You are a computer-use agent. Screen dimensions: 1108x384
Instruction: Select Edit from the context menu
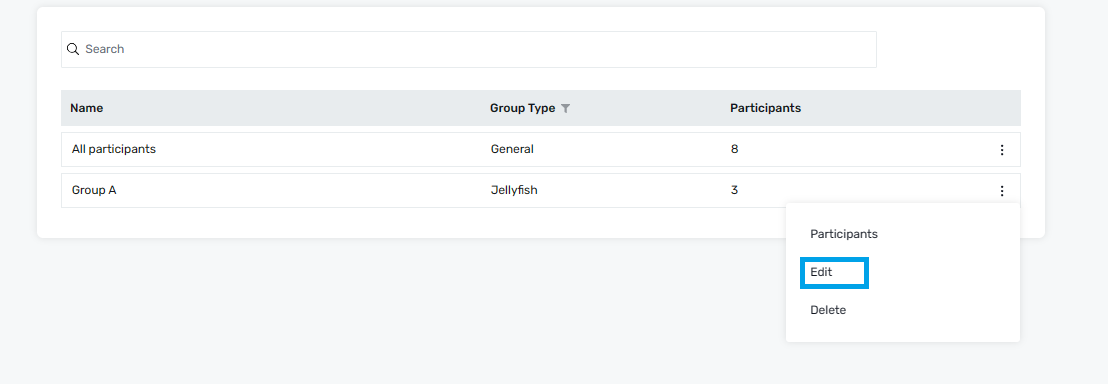(821, 272)
